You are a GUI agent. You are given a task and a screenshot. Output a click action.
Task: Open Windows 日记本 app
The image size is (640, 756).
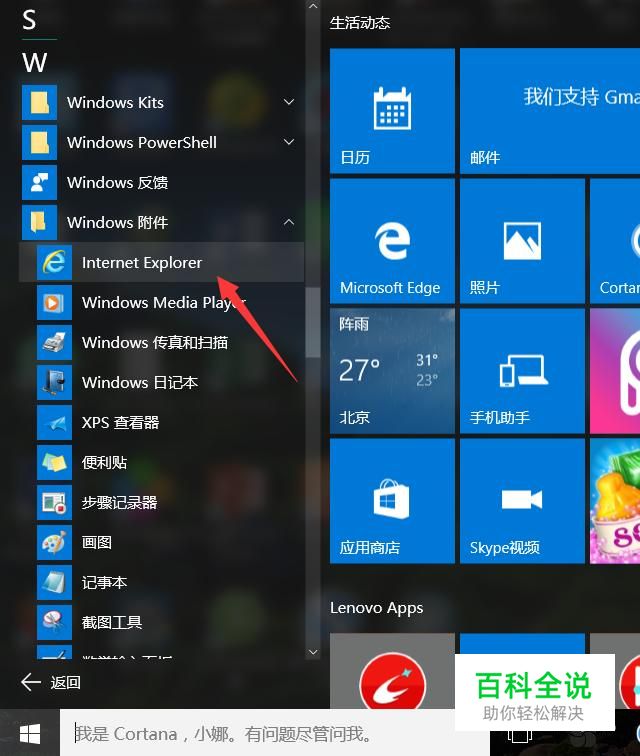pyautogui.click(x=162, y=382)
